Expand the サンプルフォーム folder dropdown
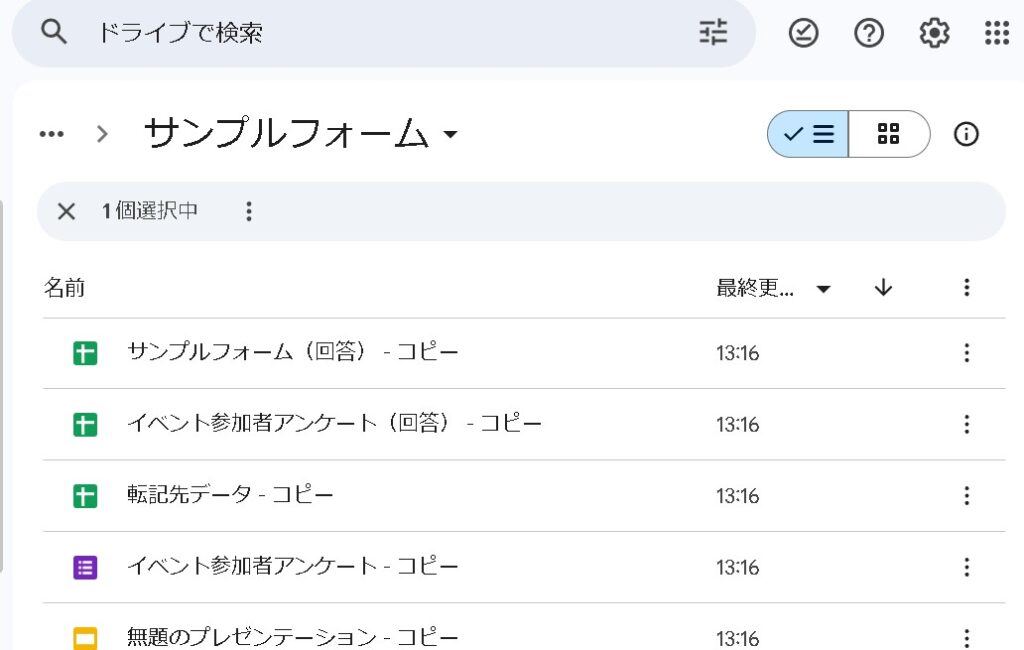Screen dimensions: 1024x650 tap(450, 134)
